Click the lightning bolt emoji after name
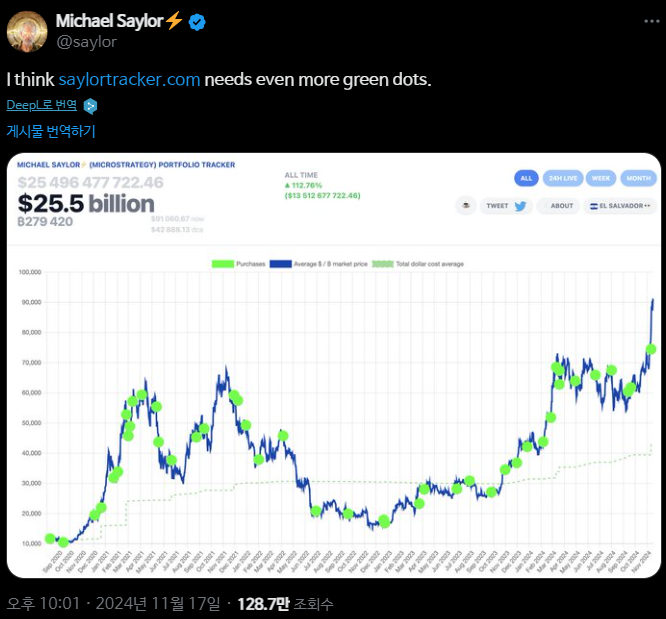 pos(174,21)
